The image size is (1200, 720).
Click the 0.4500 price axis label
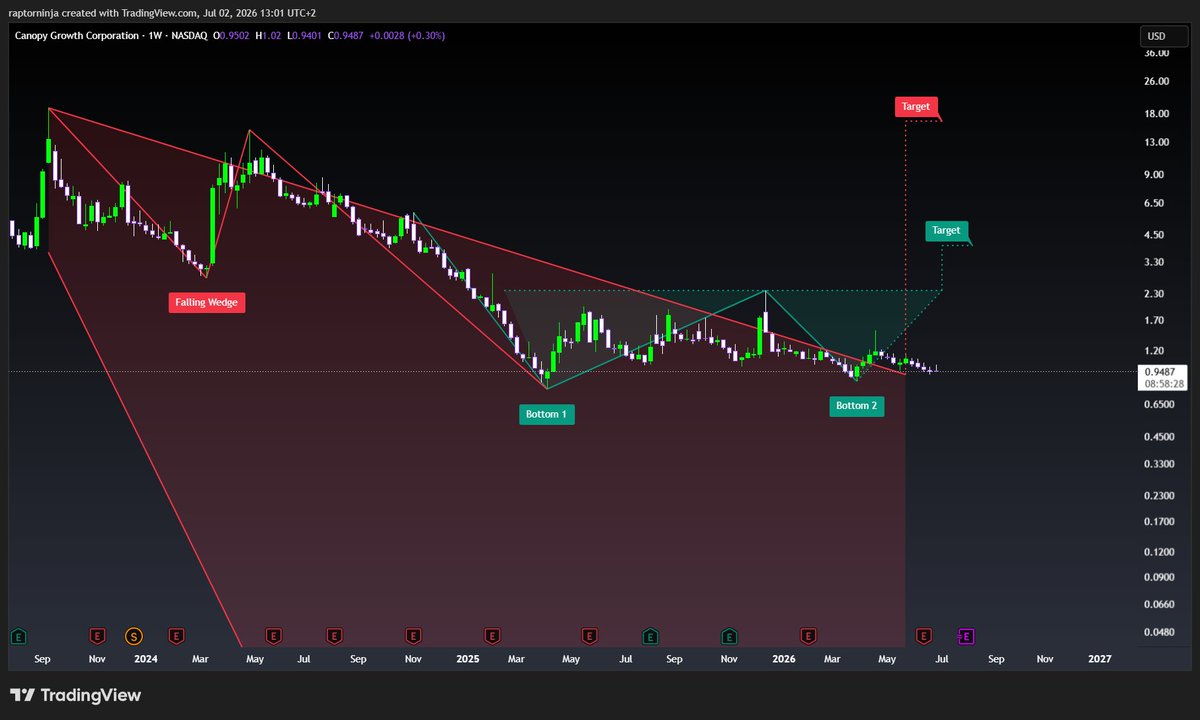click(x=1160, y=437)
